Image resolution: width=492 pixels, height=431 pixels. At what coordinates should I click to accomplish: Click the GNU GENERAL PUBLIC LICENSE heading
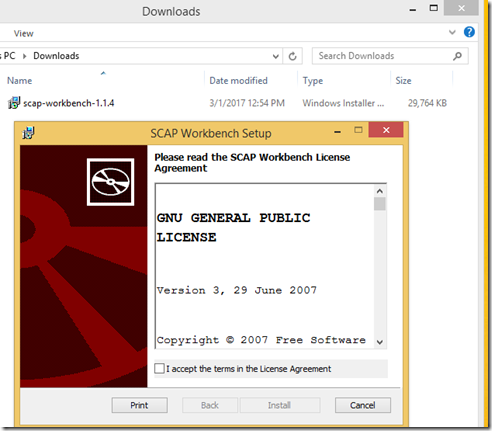click(x=233, y=227)
